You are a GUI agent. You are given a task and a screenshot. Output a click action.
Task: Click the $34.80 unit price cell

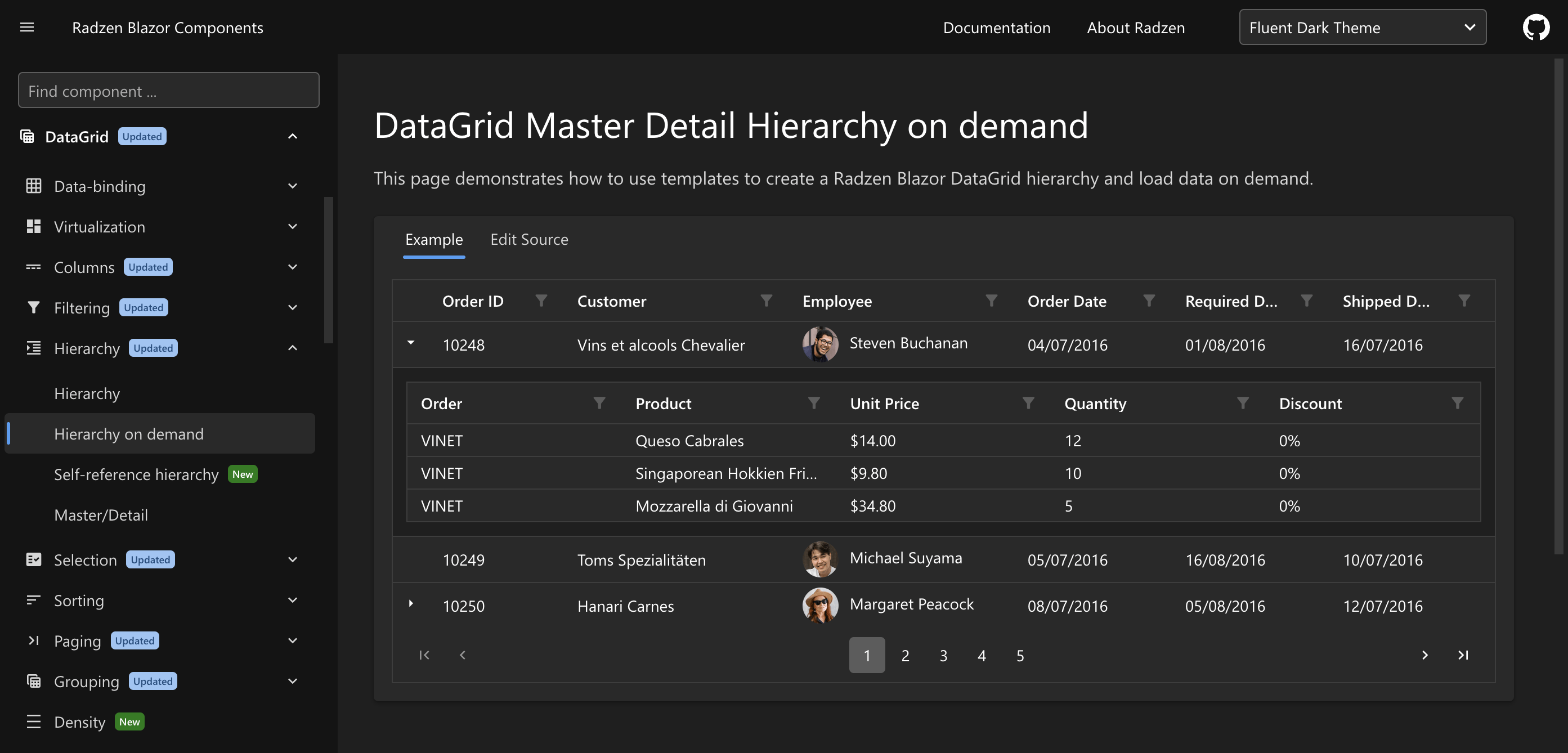tap(943, 505)
